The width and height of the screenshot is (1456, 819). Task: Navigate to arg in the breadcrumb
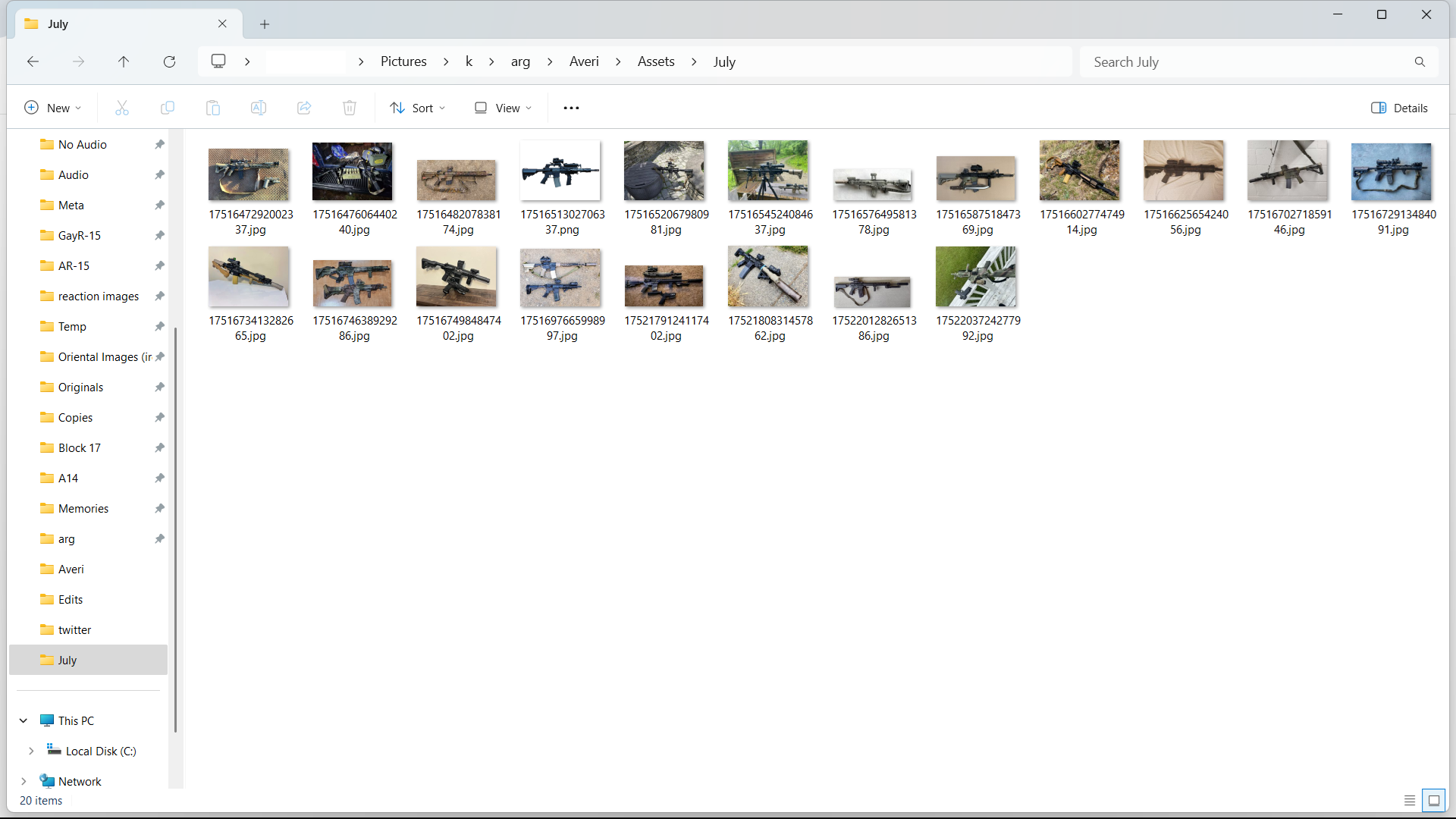tap(520, 61)
